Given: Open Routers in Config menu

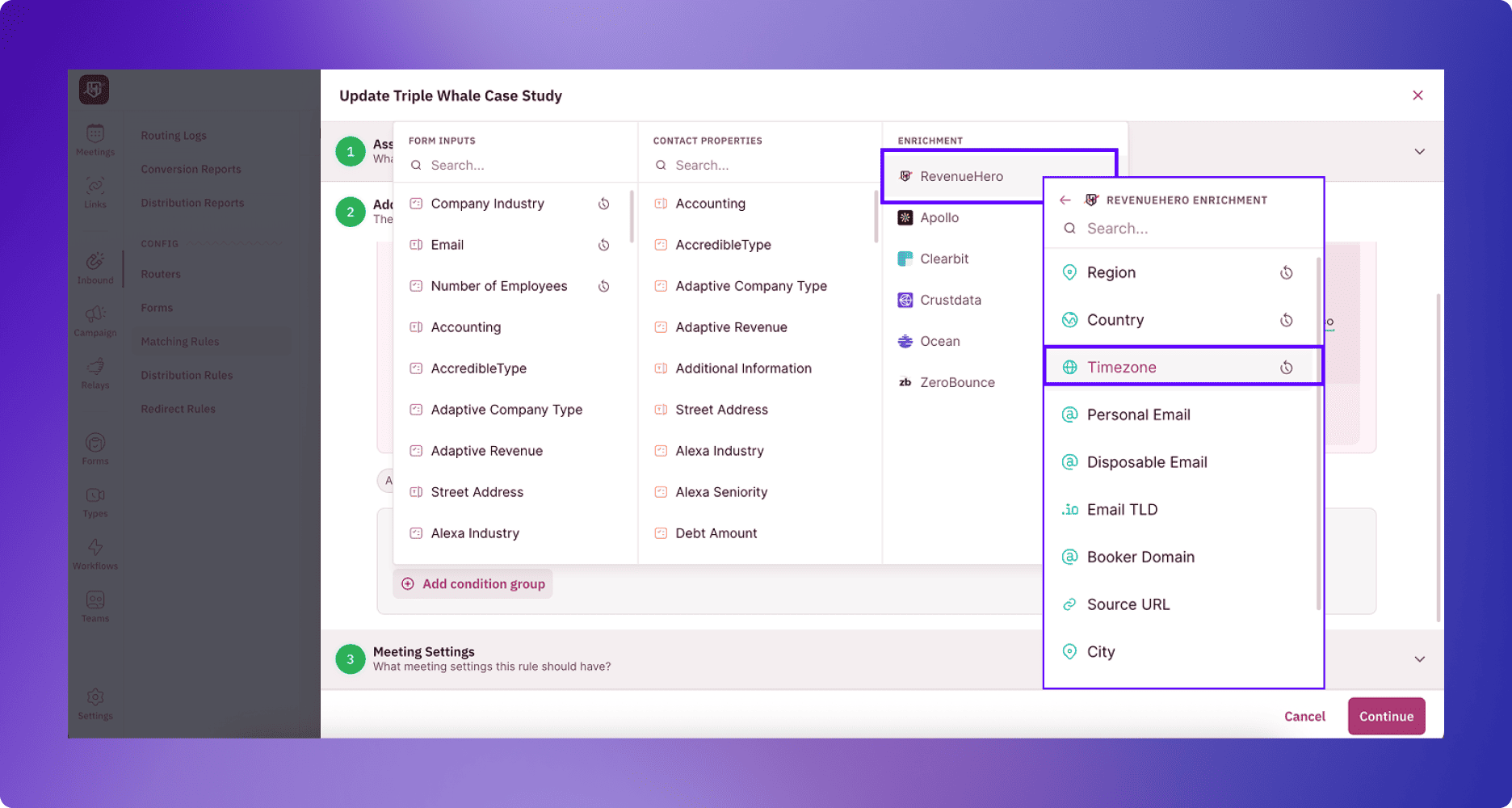Looking at the screenshot, I should (x=161, y=275).
